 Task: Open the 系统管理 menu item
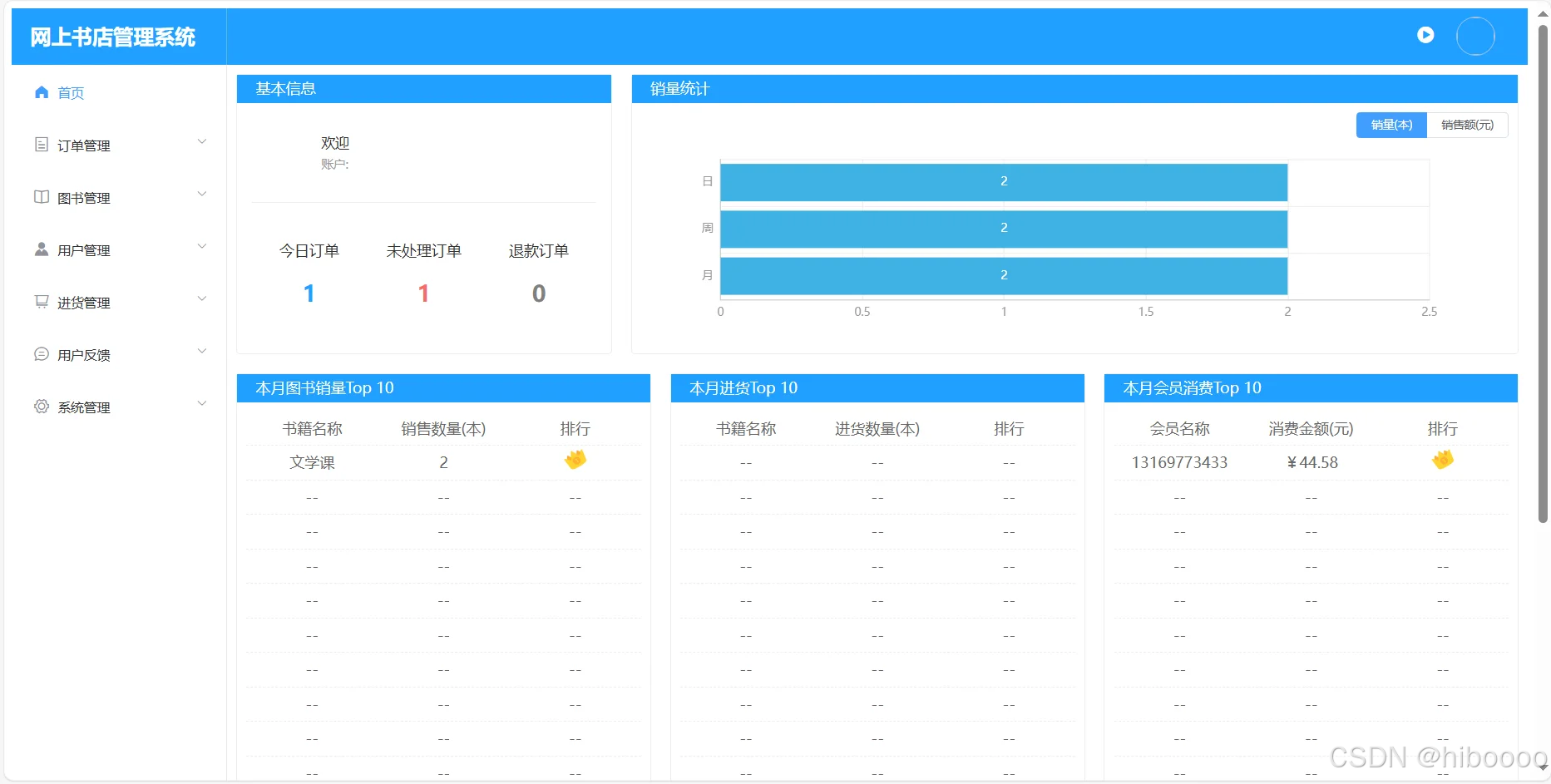83,407
